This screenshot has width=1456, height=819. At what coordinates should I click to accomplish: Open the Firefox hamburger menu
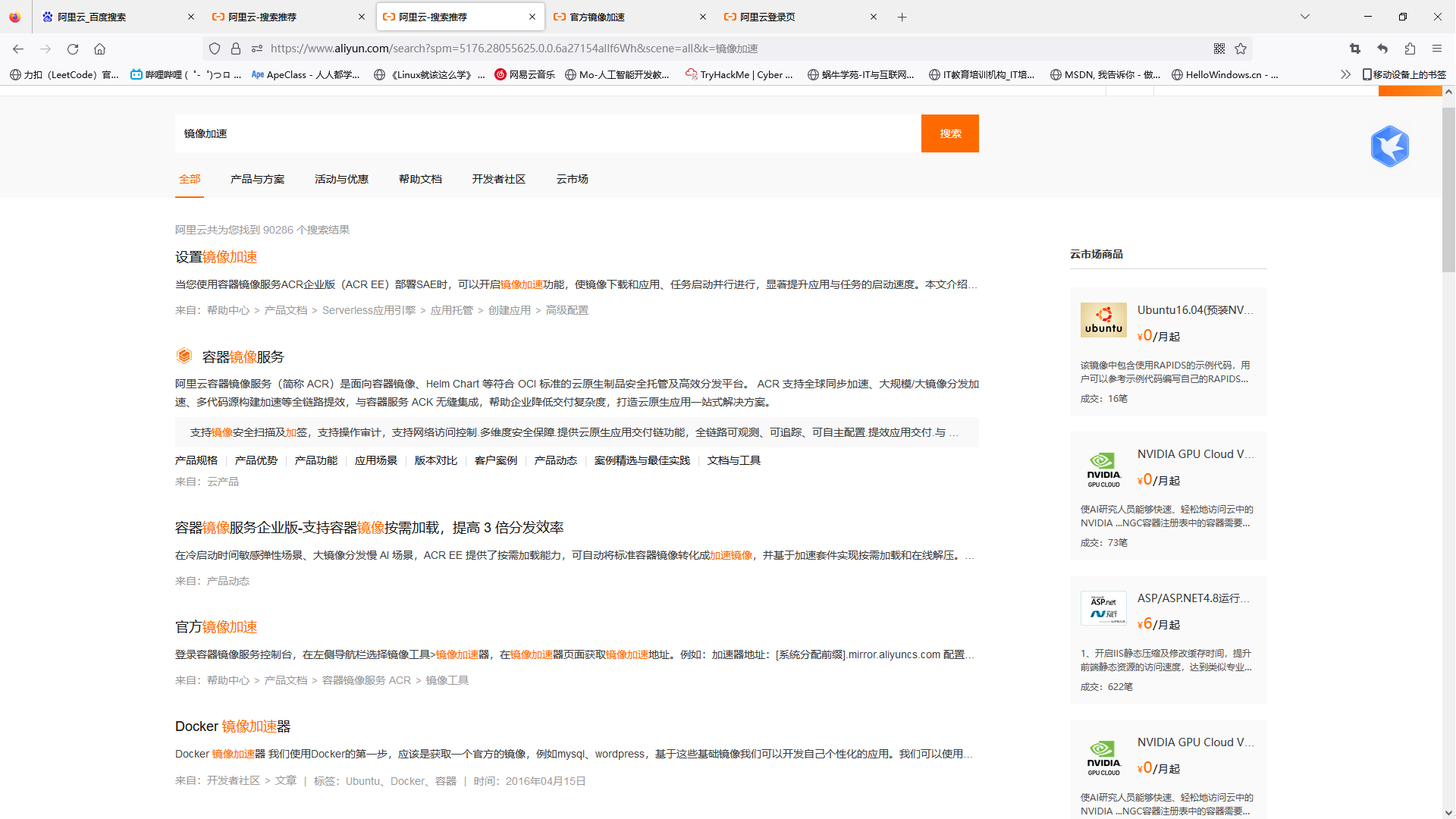point(1437,49)
